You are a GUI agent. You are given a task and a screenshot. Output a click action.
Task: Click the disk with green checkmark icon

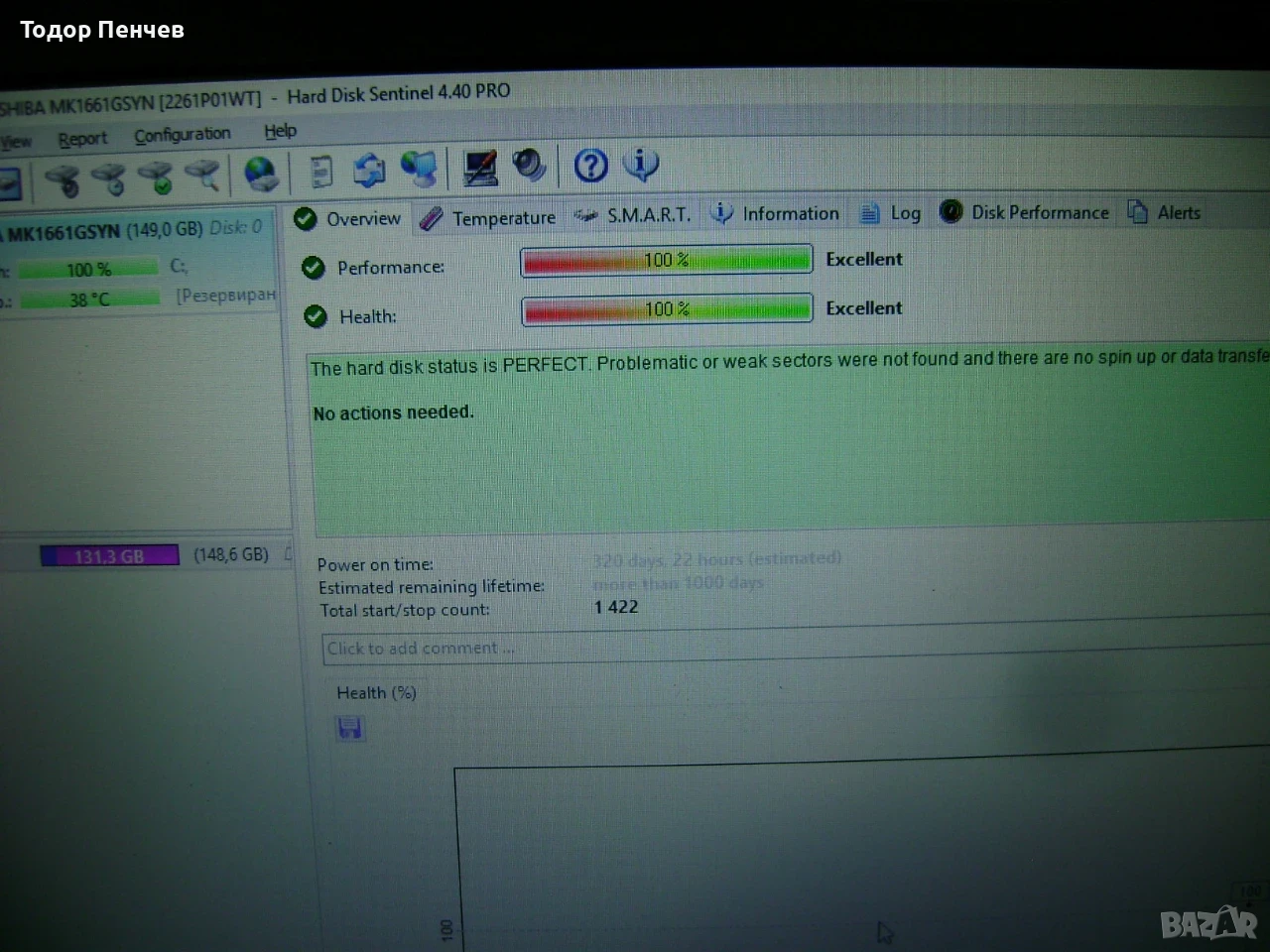156,178
